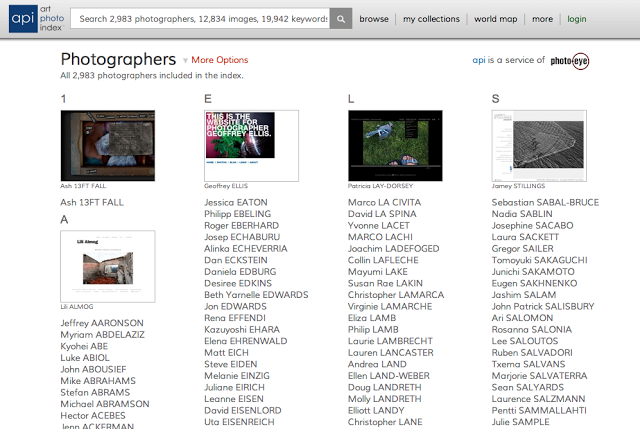
Task: Click into the keyword search field
Action: tap(202, 18)
